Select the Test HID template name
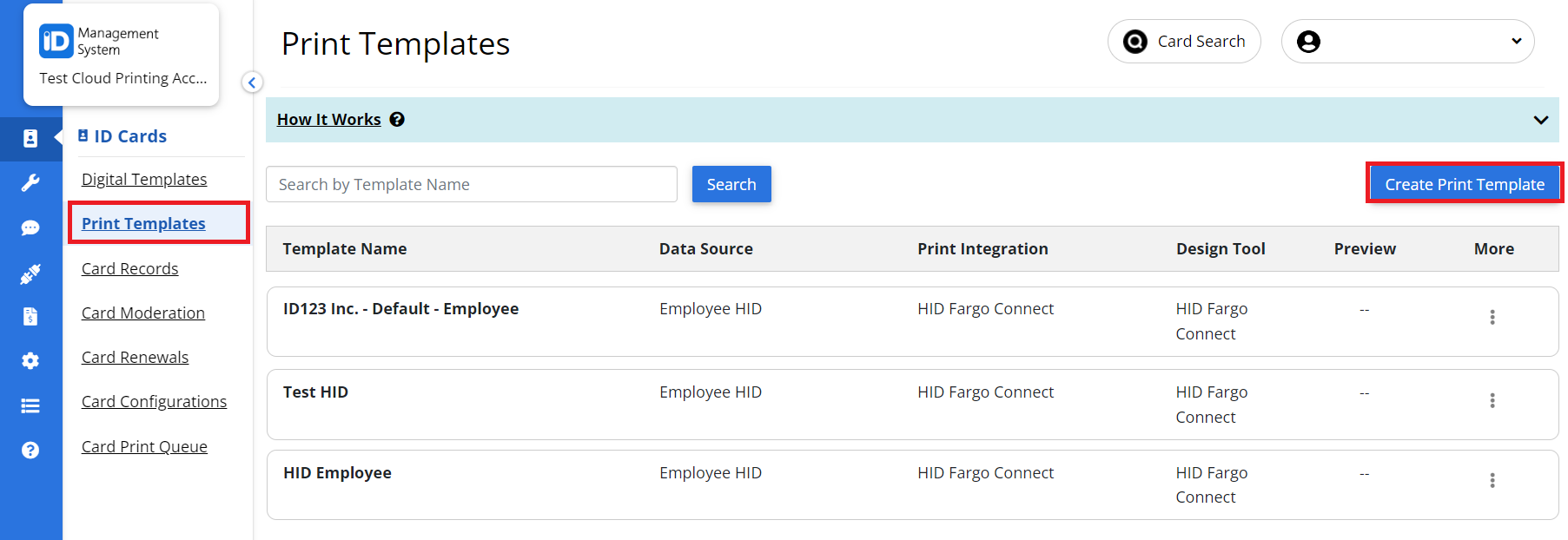Image resolution: width=1568 pixels, height=540 pixels. tap(315, 392)
